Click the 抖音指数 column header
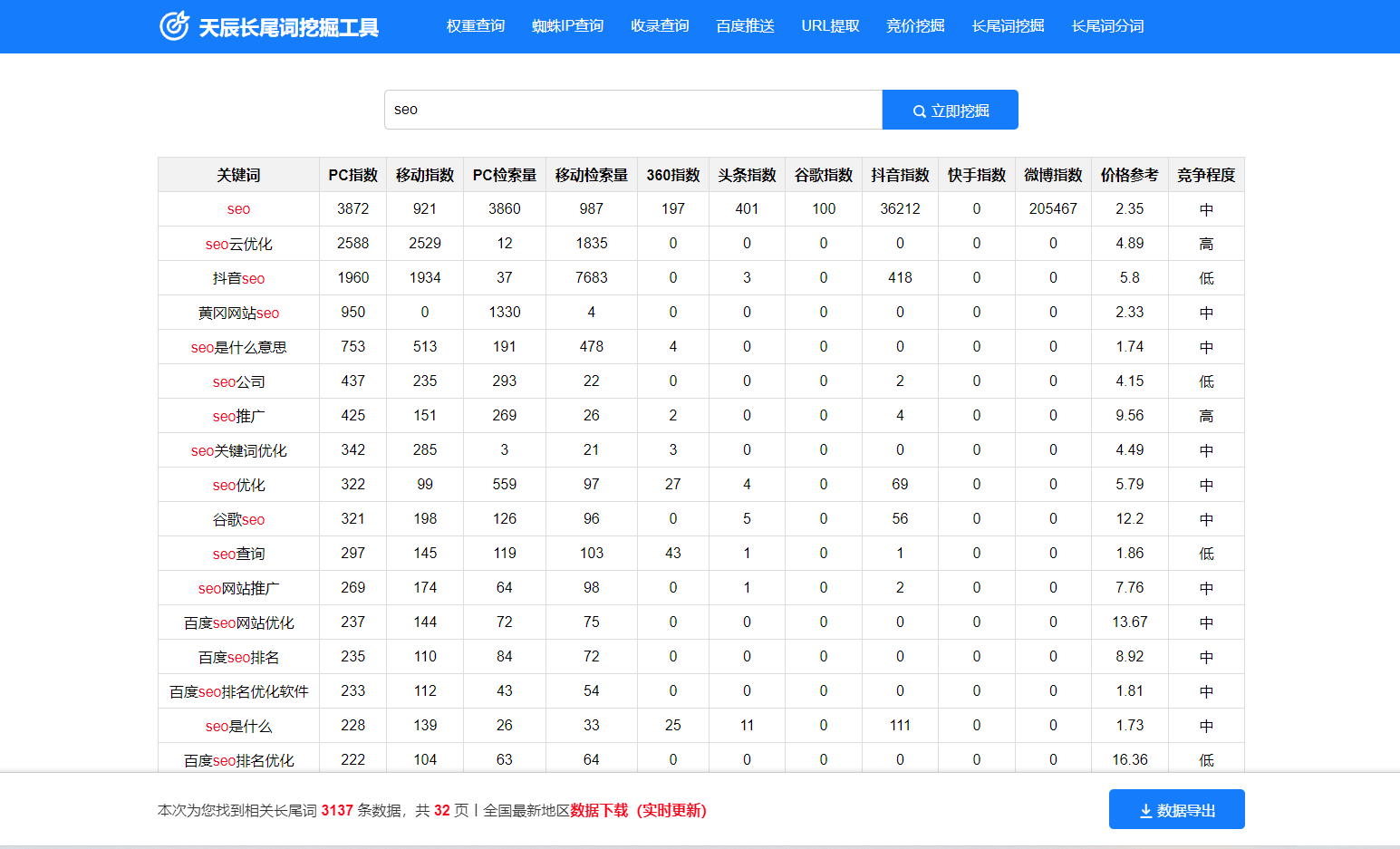The height and width of the screenshot is (849, 1400). point(900,175)
